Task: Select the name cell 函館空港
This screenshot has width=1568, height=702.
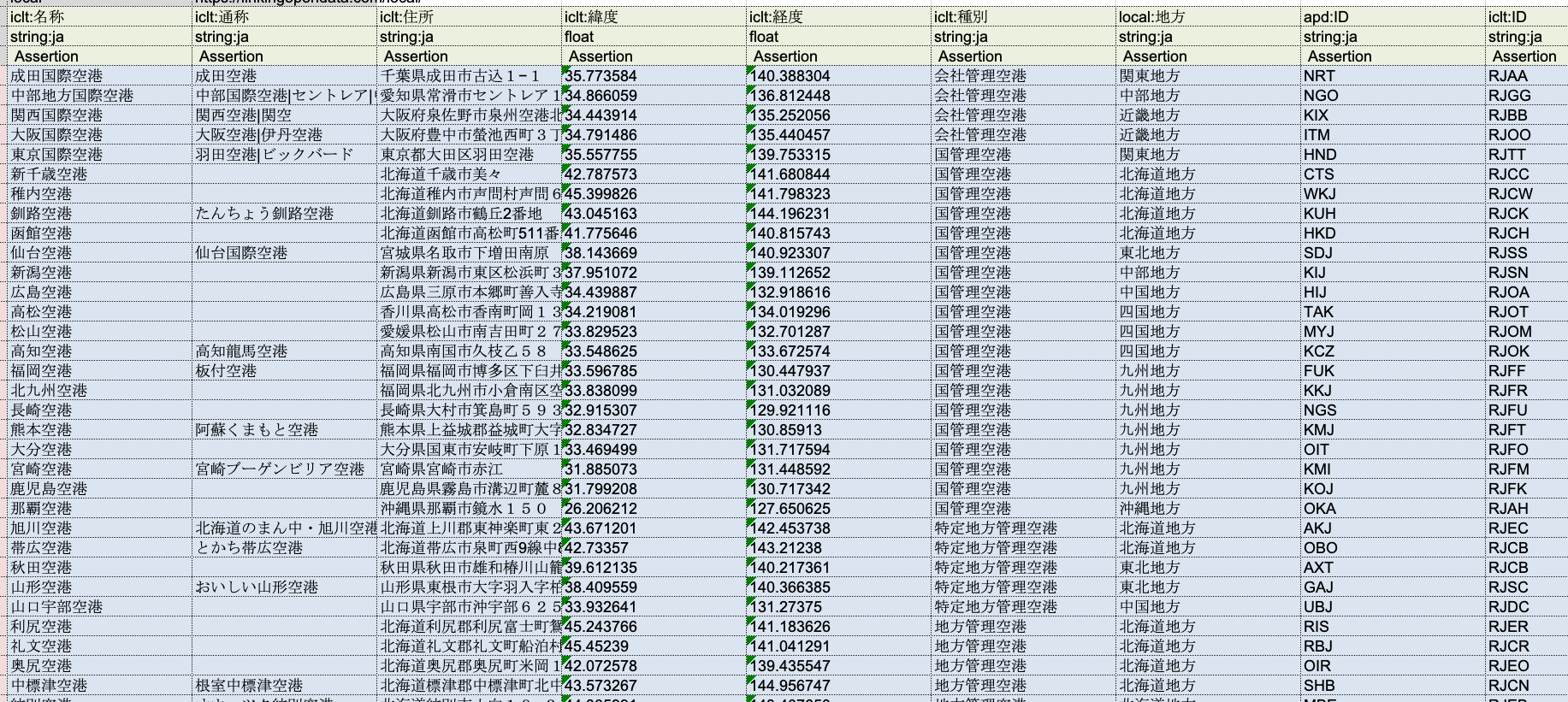Action: coord(100,233)
